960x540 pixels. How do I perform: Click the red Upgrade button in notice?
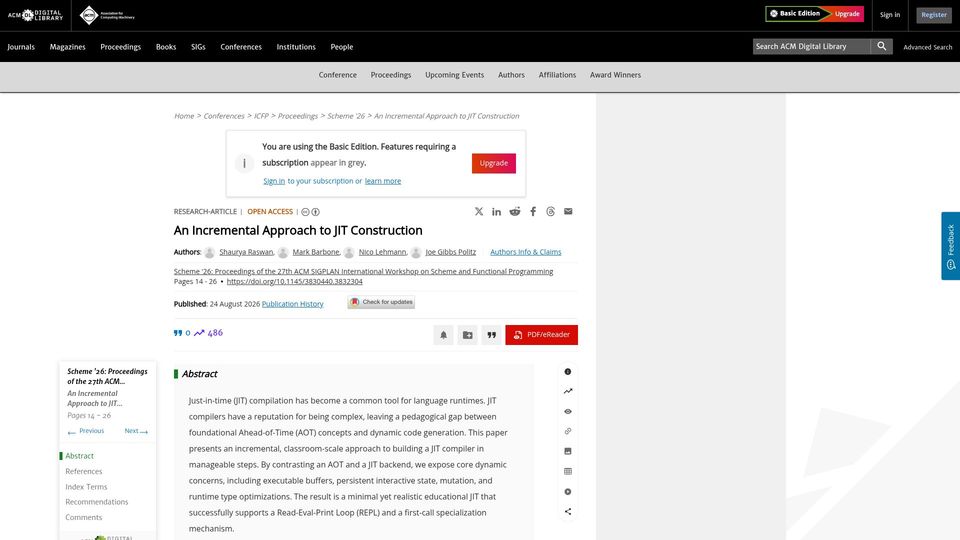coord(493,163)
